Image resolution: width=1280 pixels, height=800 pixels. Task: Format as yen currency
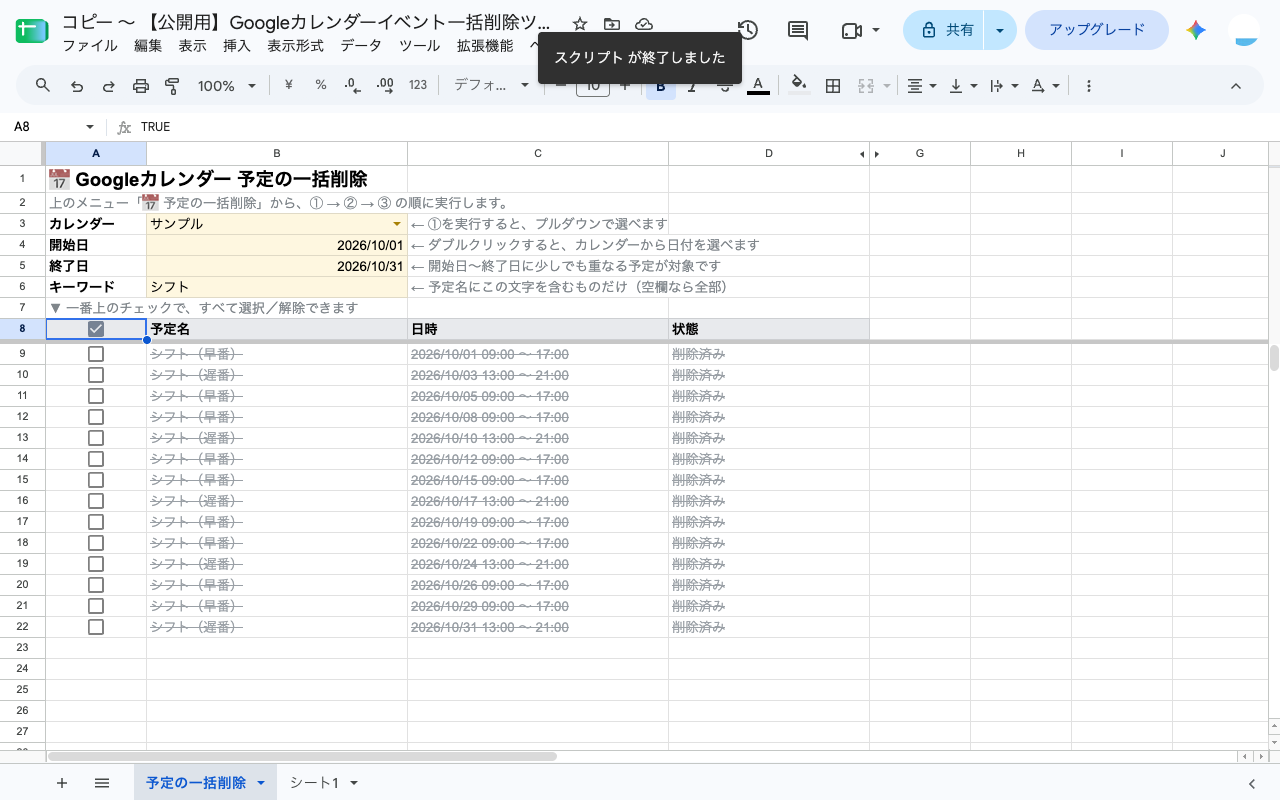click(289, 86)
